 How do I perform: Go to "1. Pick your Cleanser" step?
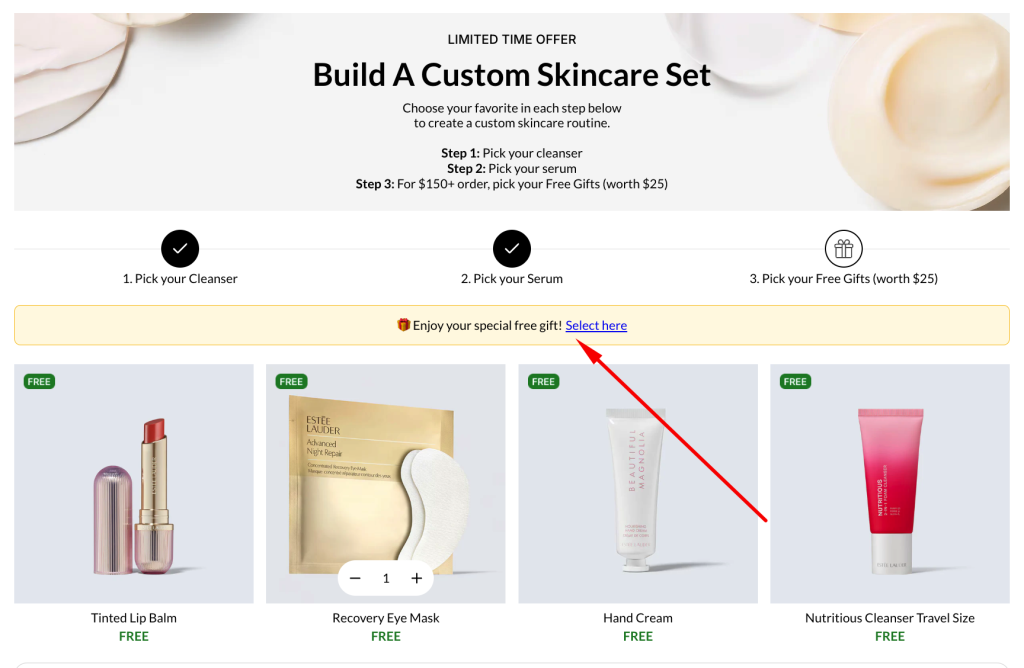[180, 279]
